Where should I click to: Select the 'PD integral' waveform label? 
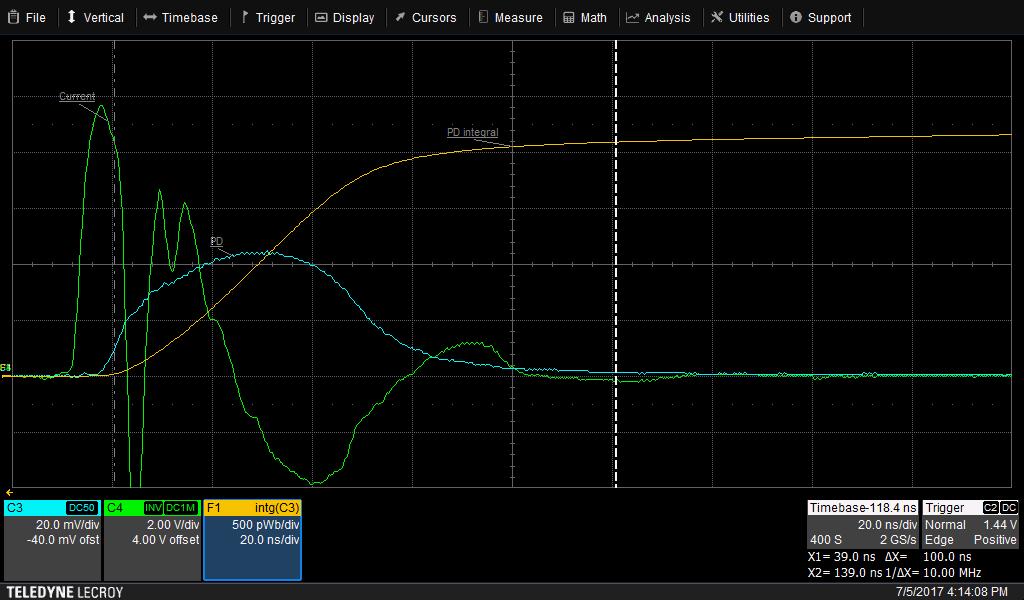pyautogui.click(x=472, y=133)
